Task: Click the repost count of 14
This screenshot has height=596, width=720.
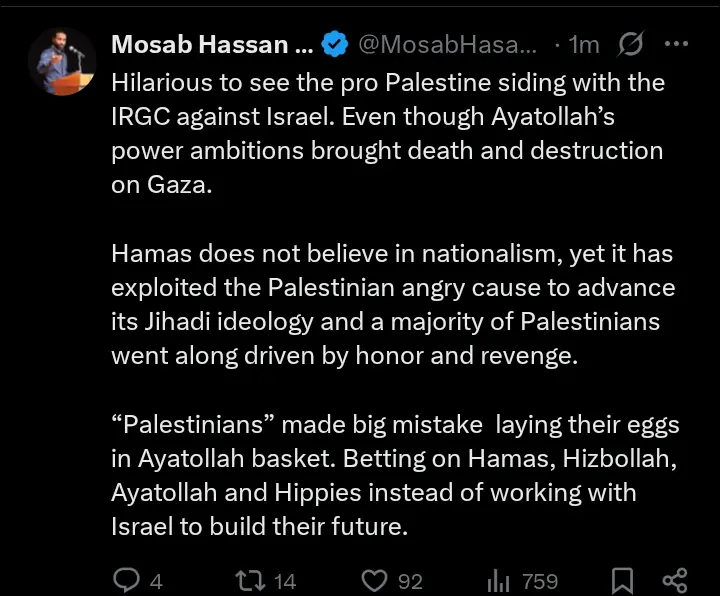Action: tap(285, 581)
